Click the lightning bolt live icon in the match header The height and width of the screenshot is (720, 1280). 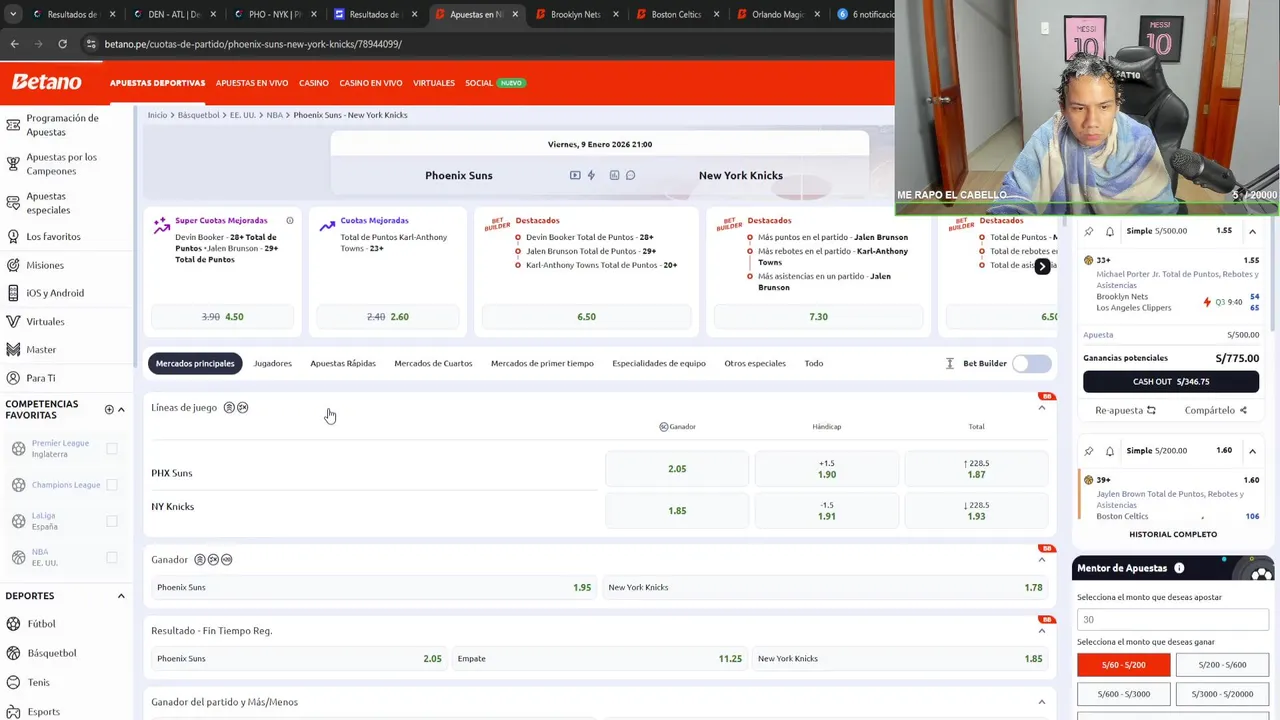tap(591, 175)
